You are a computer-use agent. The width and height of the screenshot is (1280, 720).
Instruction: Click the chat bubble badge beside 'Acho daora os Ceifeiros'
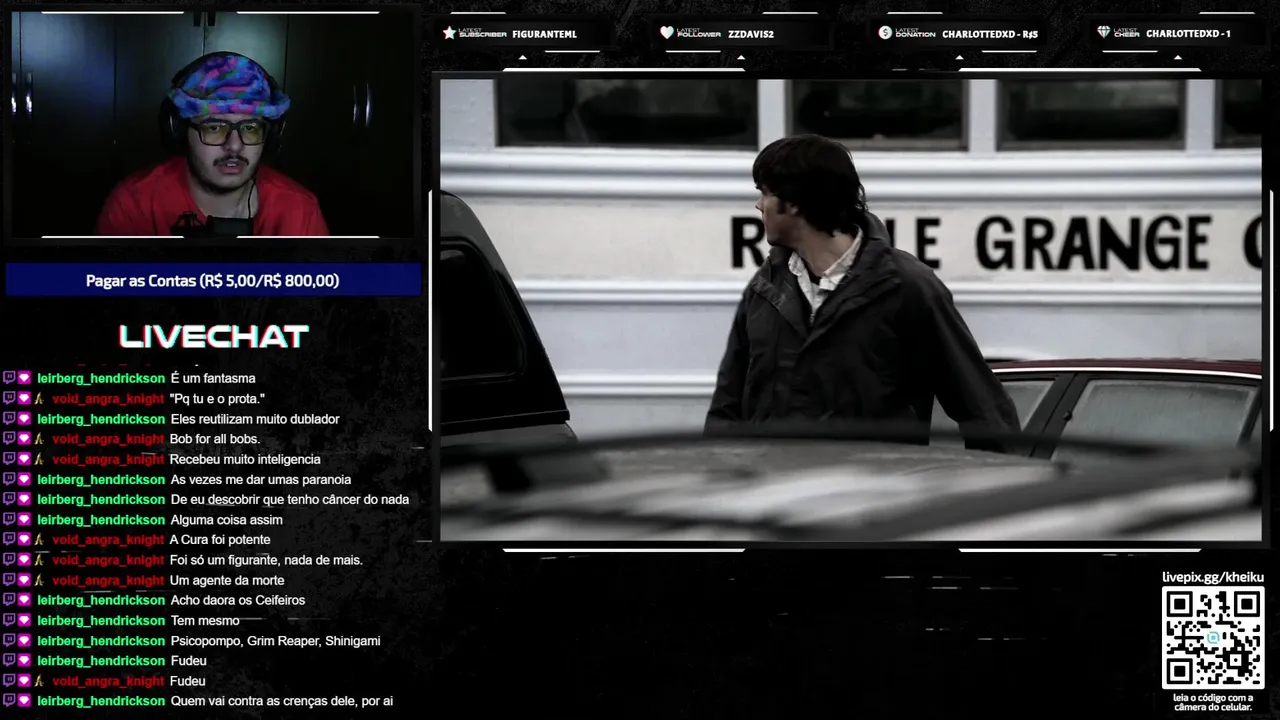click(9, 600)
